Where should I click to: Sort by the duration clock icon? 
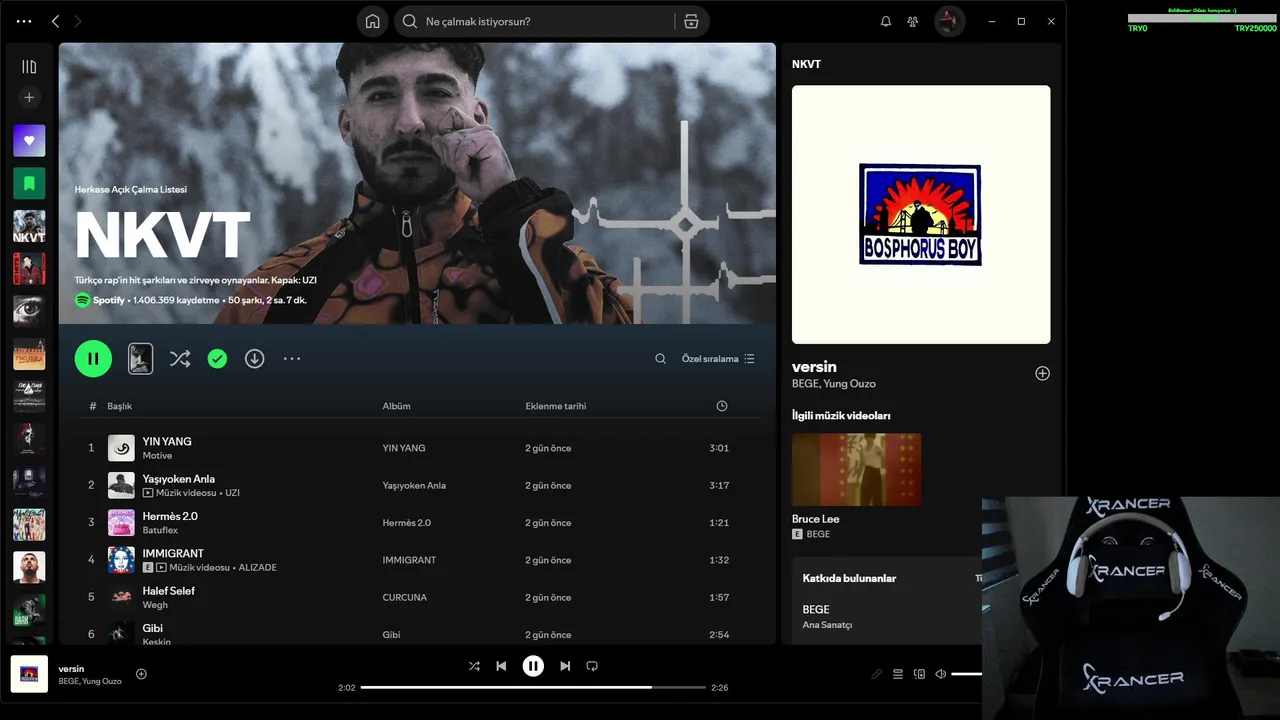tap(722, 406)
